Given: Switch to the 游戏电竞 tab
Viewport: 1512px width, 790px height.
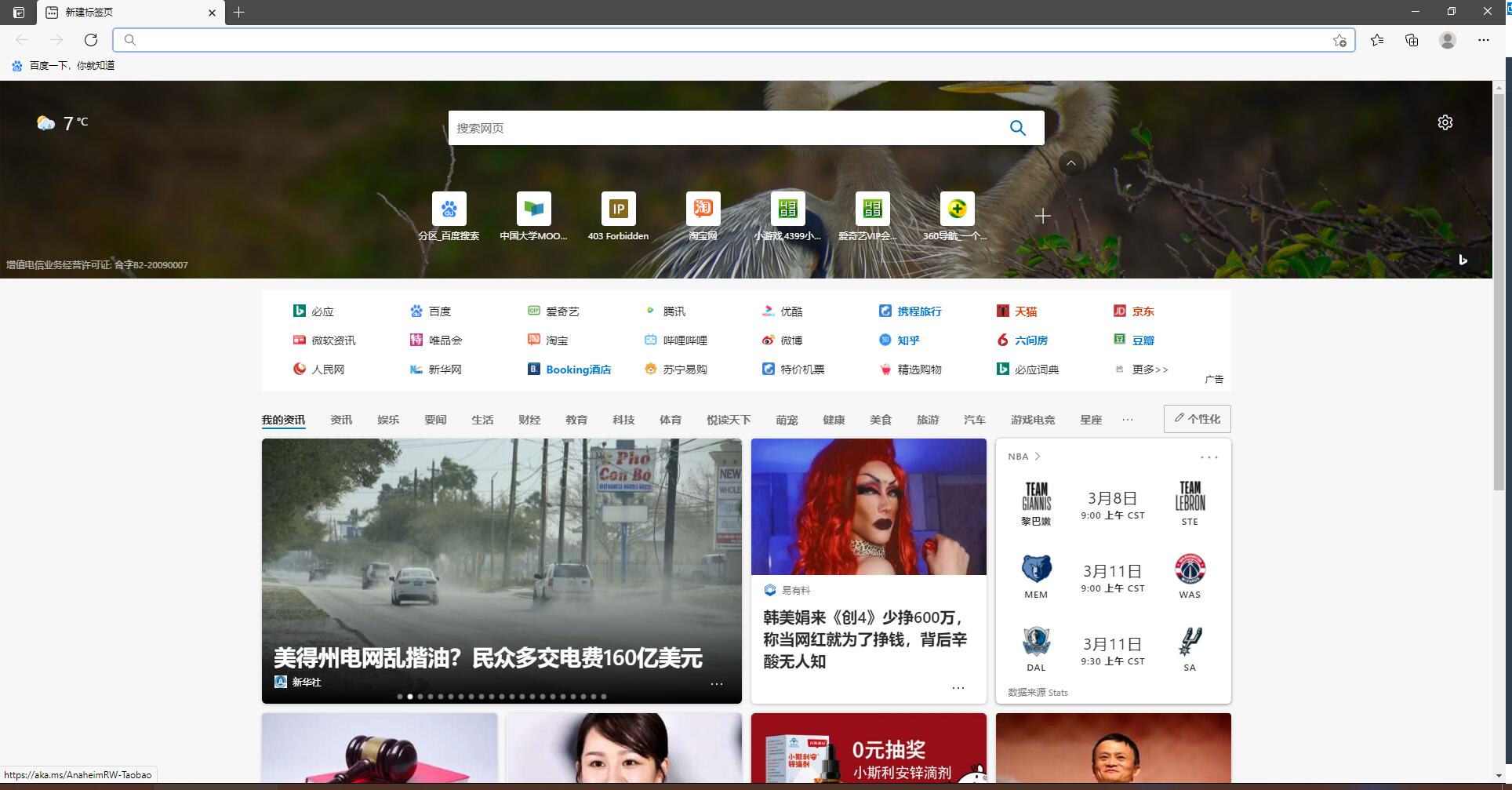Looking at the screenshot, I should pyautogui.click(x=1033, y=420).
